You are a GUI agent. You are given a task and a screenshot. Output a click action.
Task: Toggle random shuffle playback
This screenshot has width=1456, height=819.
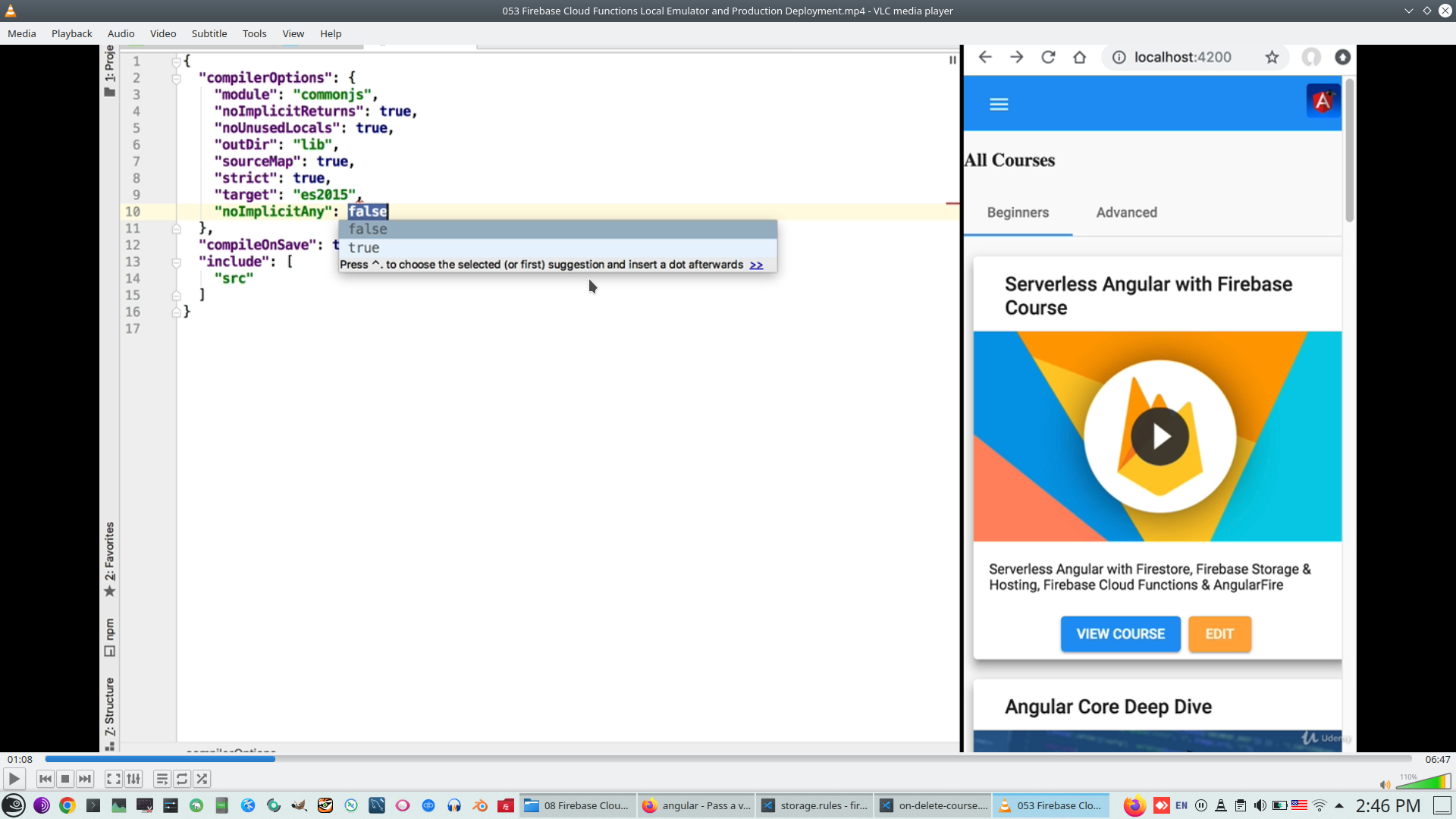(x=202, y=779)
